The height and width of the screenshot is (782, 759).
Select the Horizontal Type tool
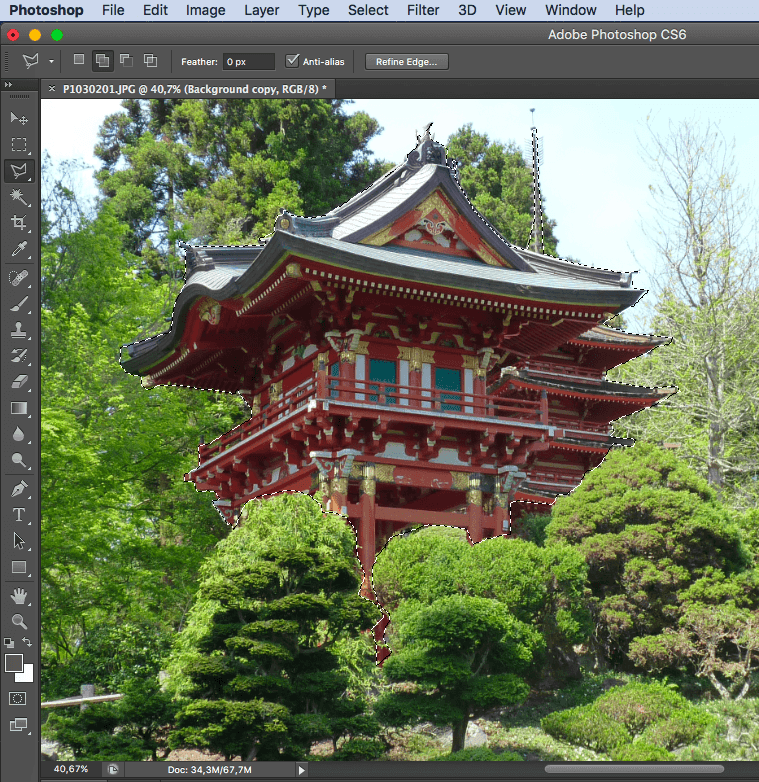click(x=19, y=515)
